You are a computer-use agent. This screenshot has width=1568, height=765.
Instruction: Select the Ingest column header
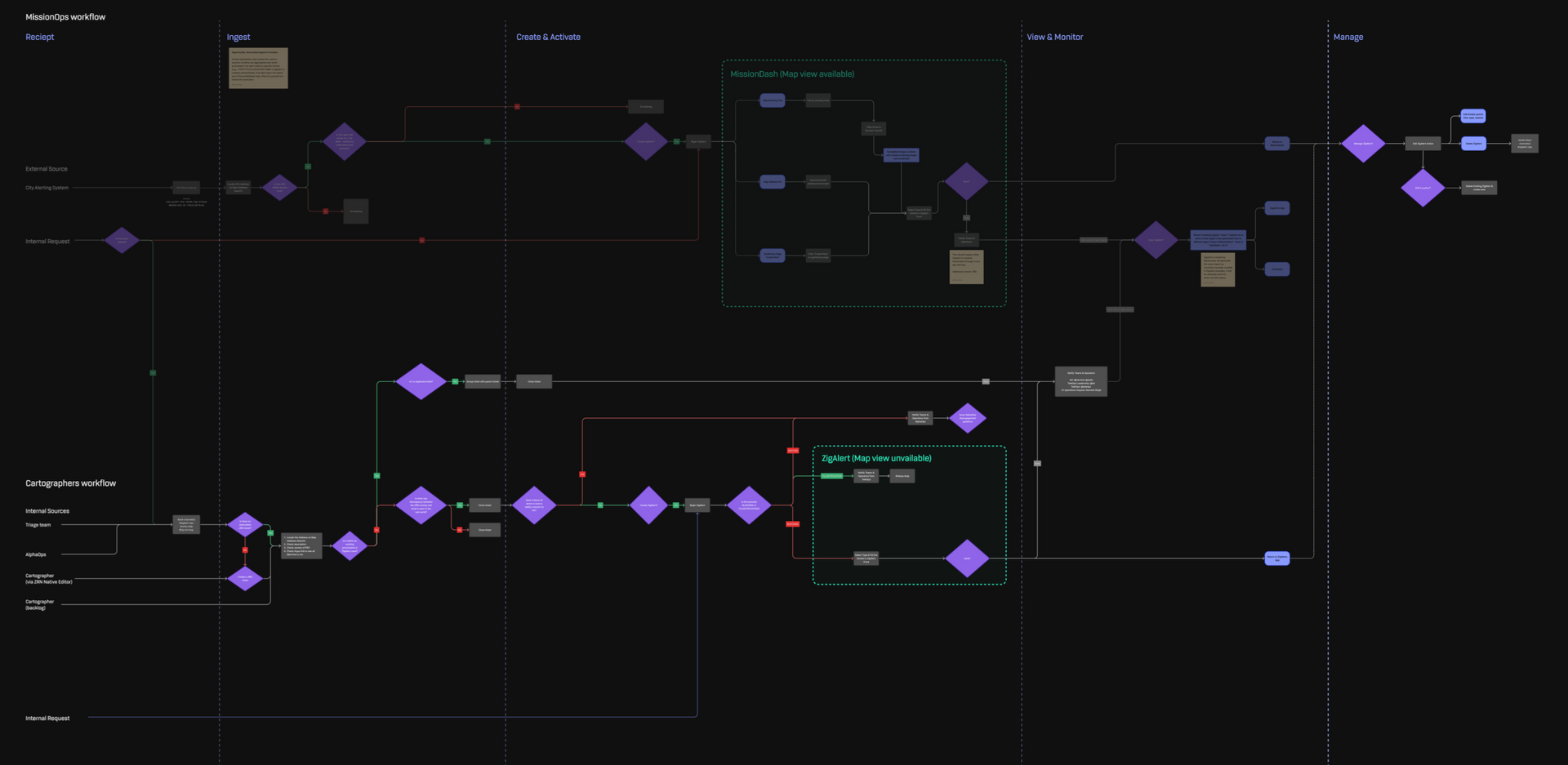(238, 37)
